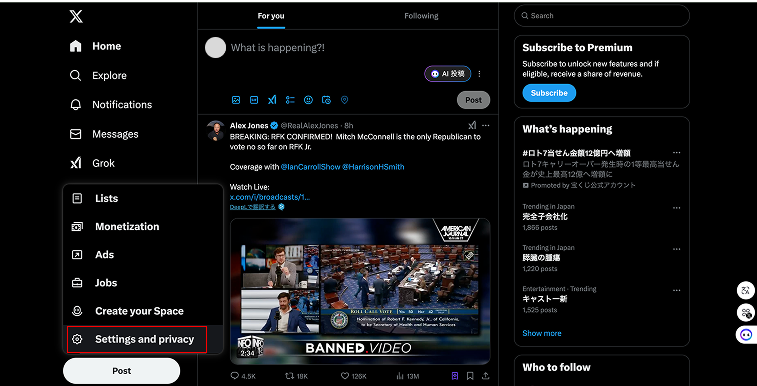This screenshot has width=757, height=386.
Task: Click the AI 投稿 button
Action: click(x=448, y=74)
